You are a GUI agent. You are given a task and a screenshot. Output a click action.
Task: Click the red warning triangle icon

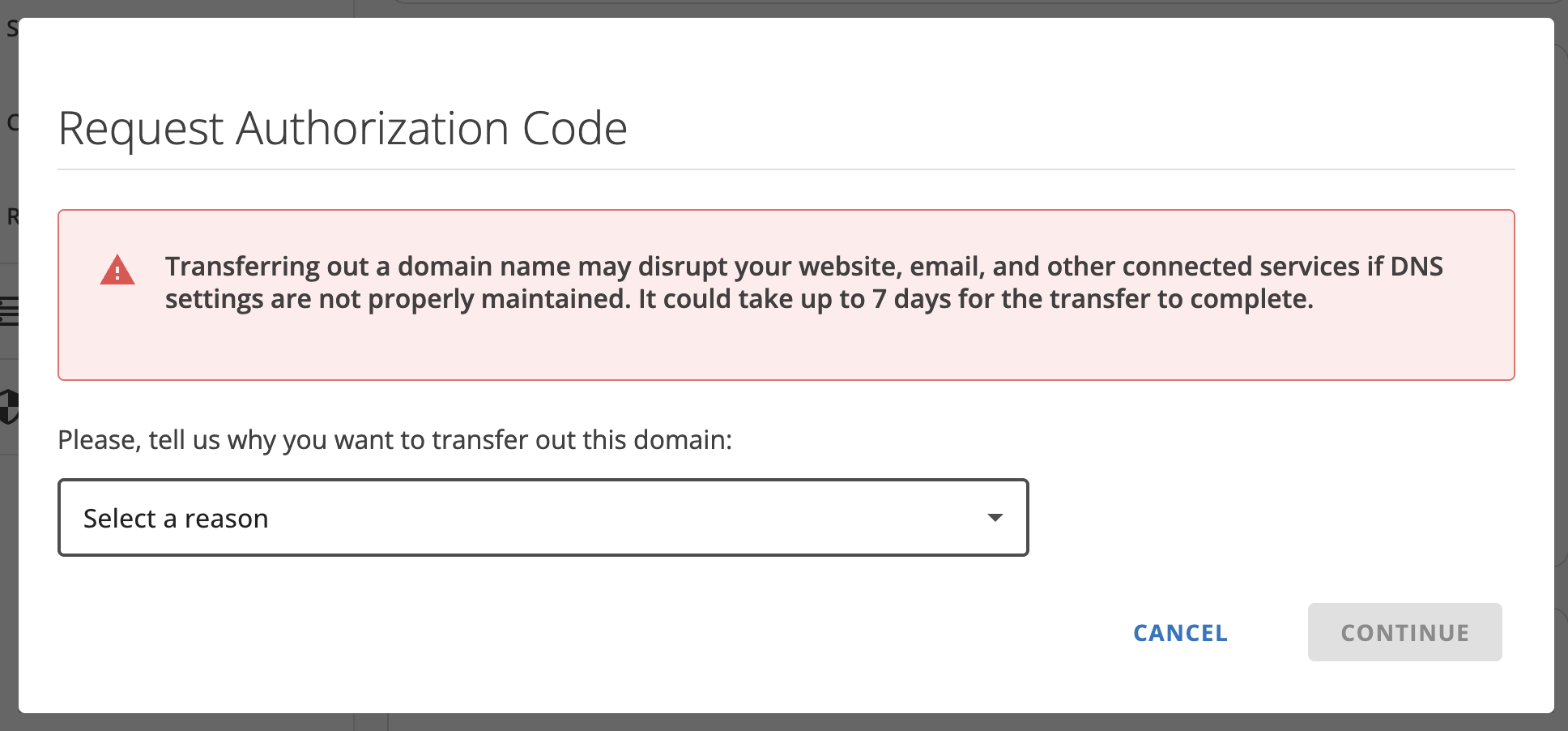point(117,271)
